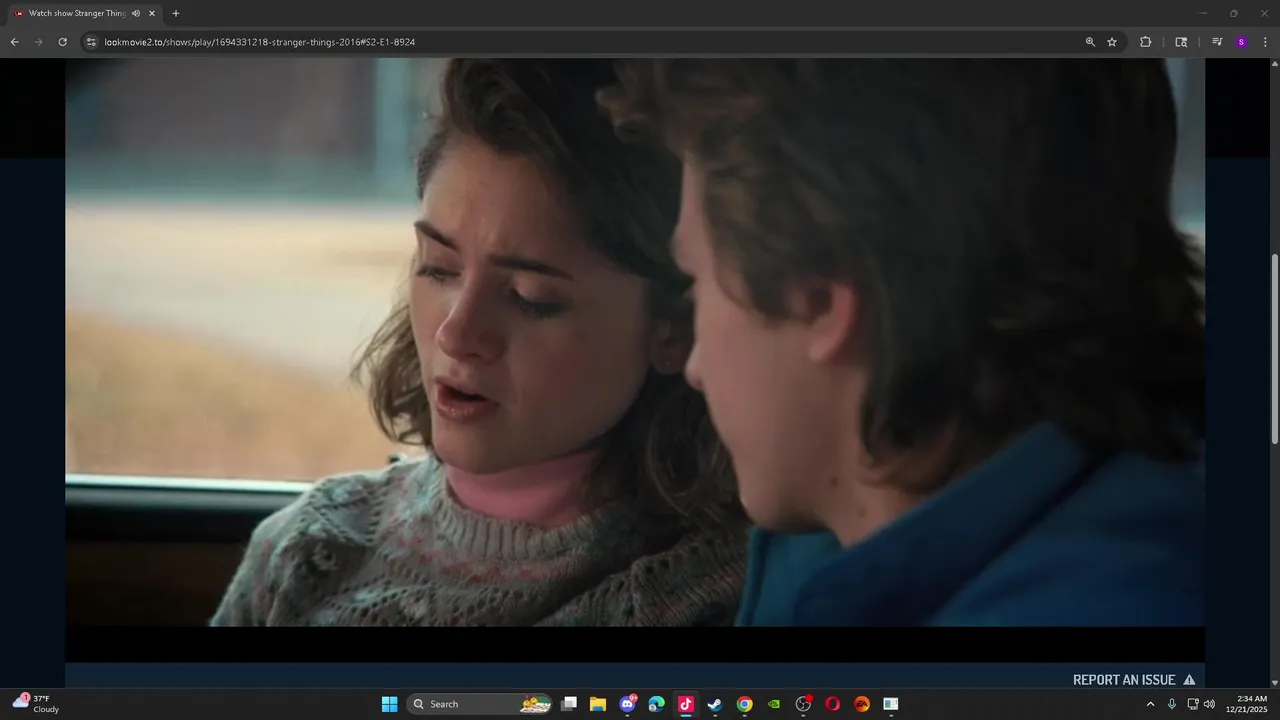Screen dimensions: 1280x720
Task: Click the browser Forward arrow
Action: [38, 42]
